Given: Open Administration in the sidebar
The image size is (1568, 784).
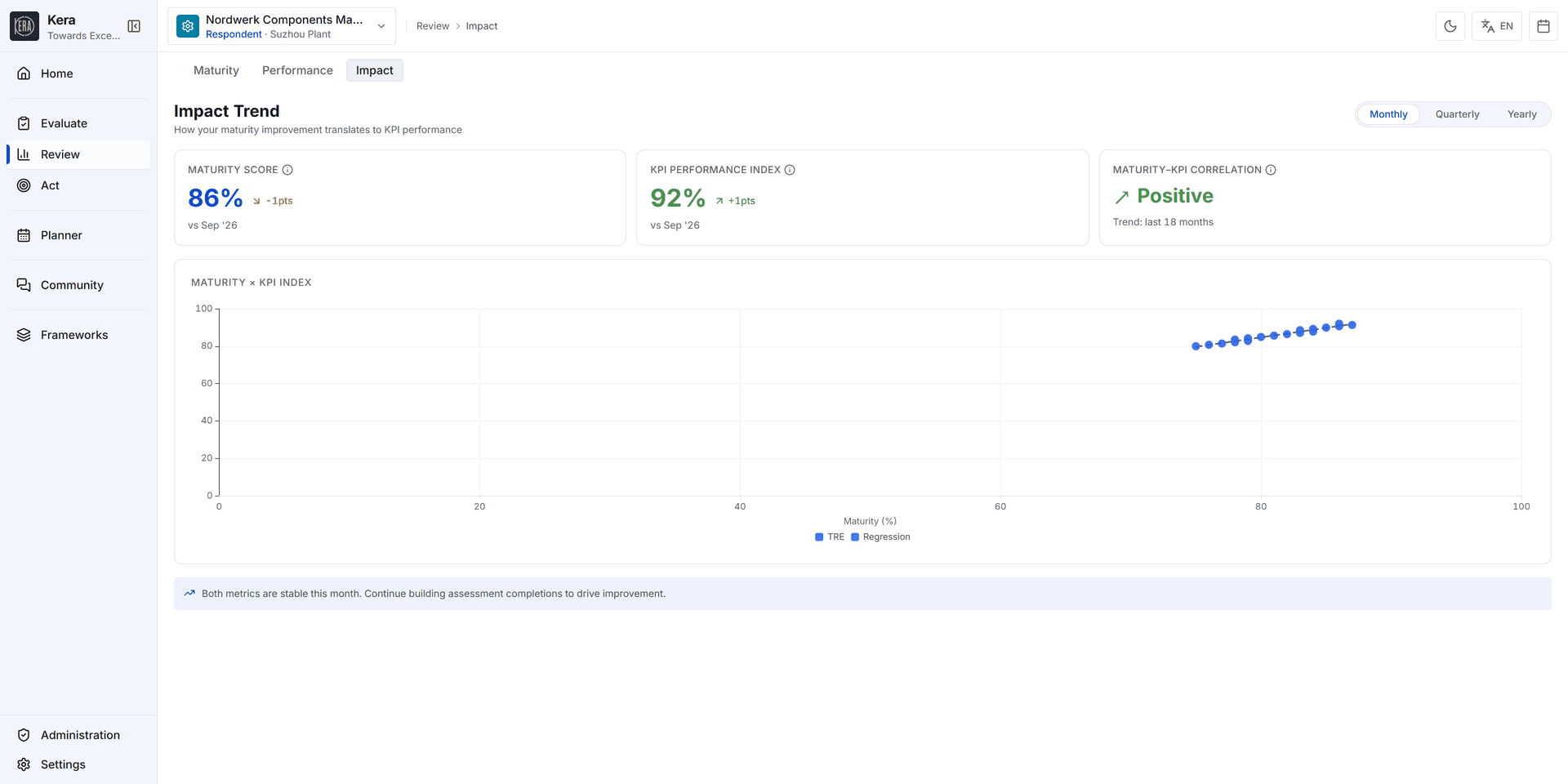Looking at the screenshot, I should [x=78, y=735].
